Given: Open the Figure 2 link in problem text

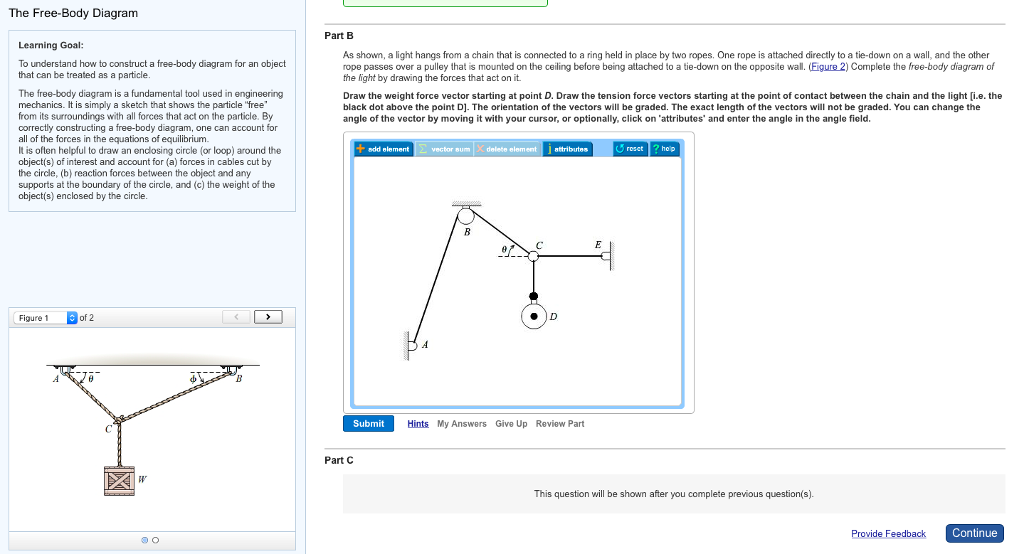Looking at the screenshot, I should click(829, 66).
